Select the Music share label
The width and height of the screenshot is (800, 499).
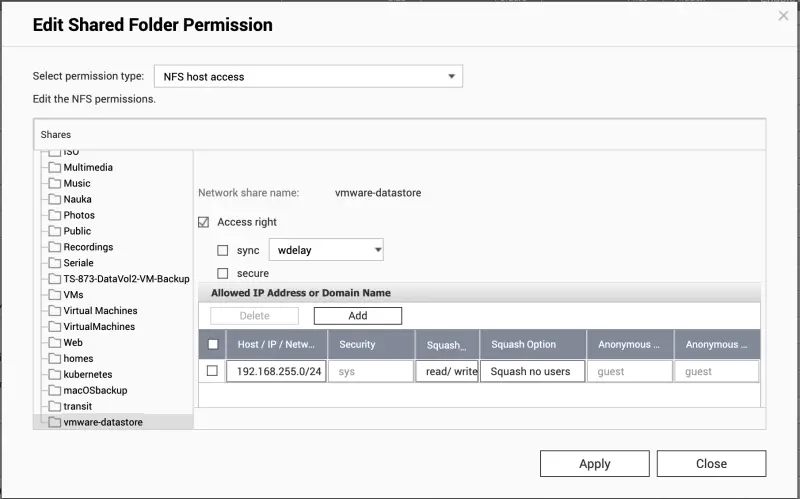pos(77,183)
